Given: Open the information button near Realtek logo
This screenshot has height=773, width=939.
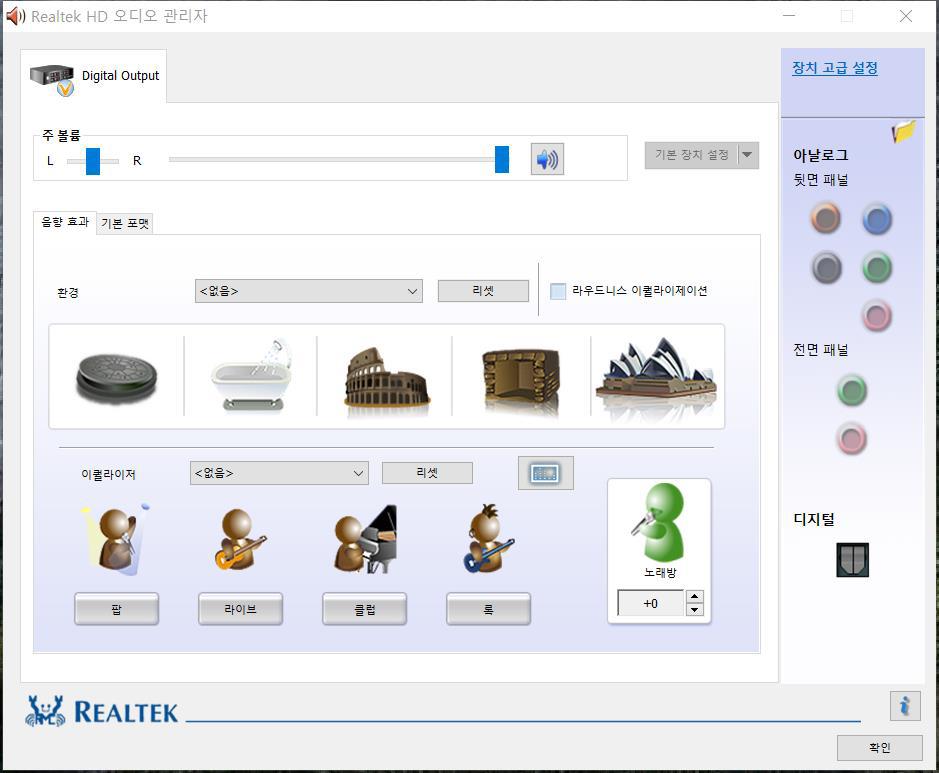Looking at the screenshot, I should [x=905, y=705].
